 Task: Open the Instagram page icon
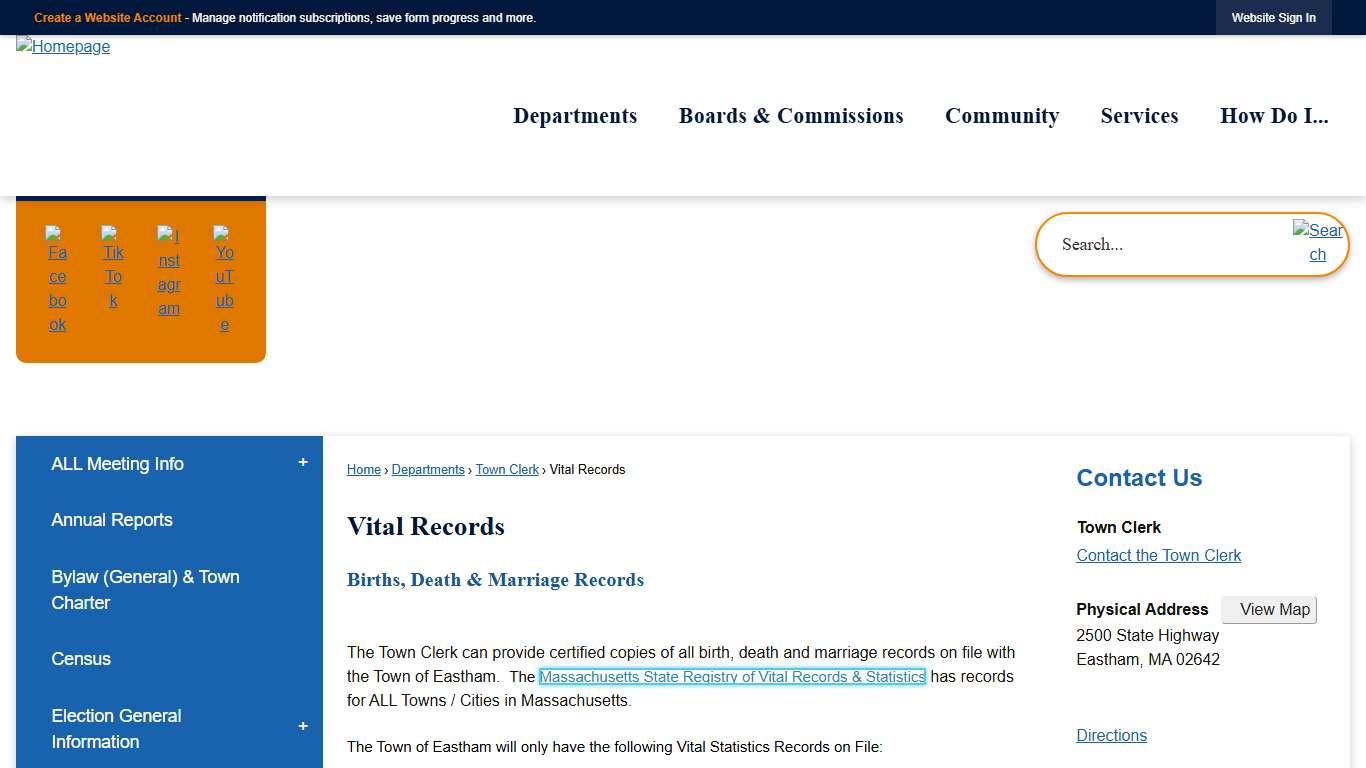point(169,277)
